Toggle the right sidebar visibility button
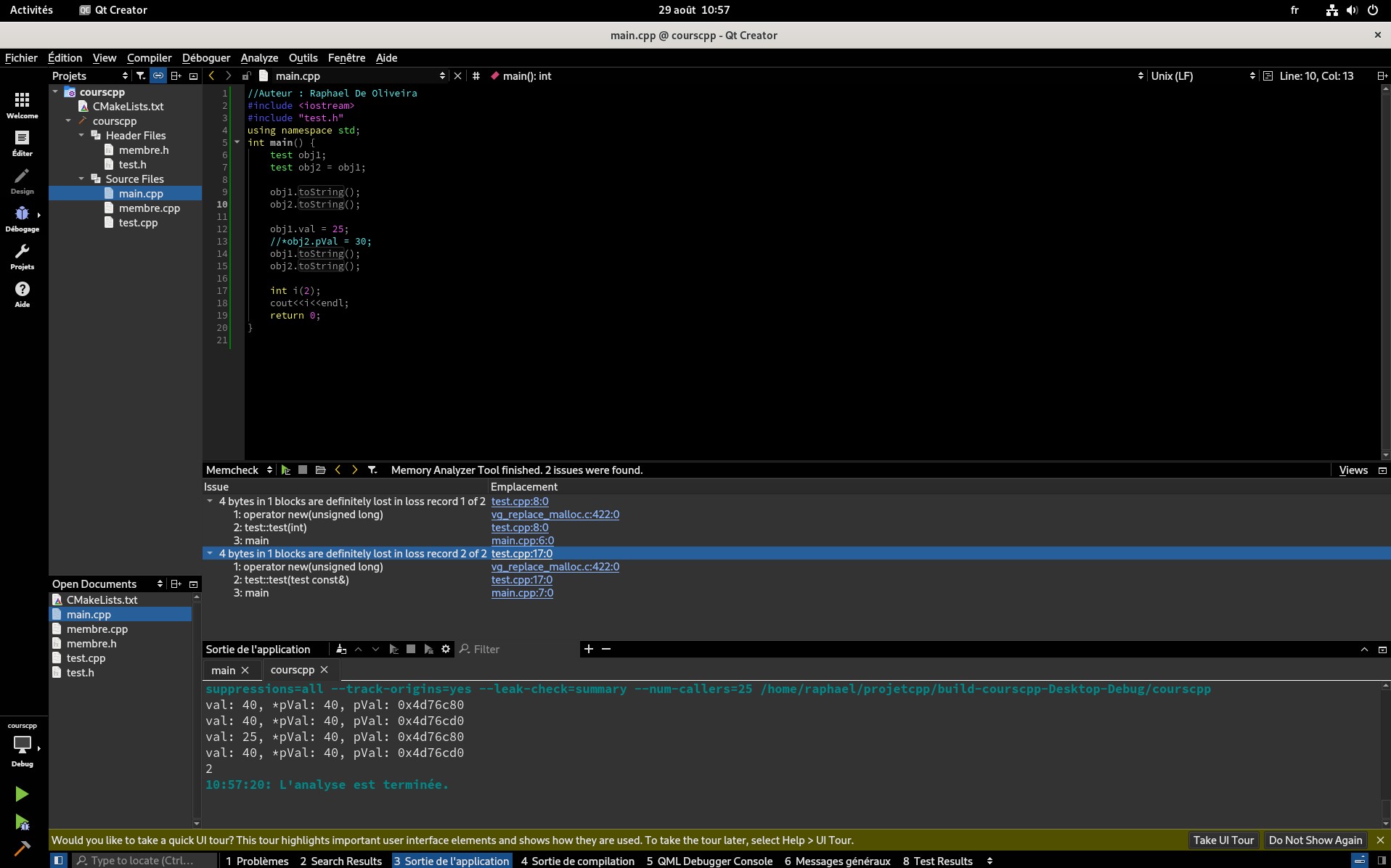1391x868 pixels. coord(1382,861)
